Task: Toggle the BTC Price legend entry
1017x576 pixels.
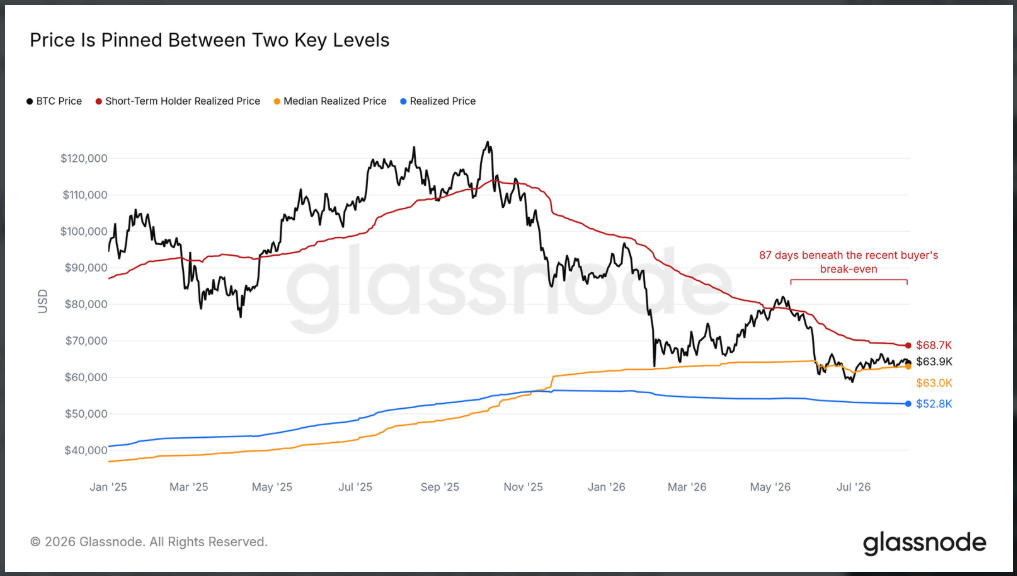Action: (54, 101)
